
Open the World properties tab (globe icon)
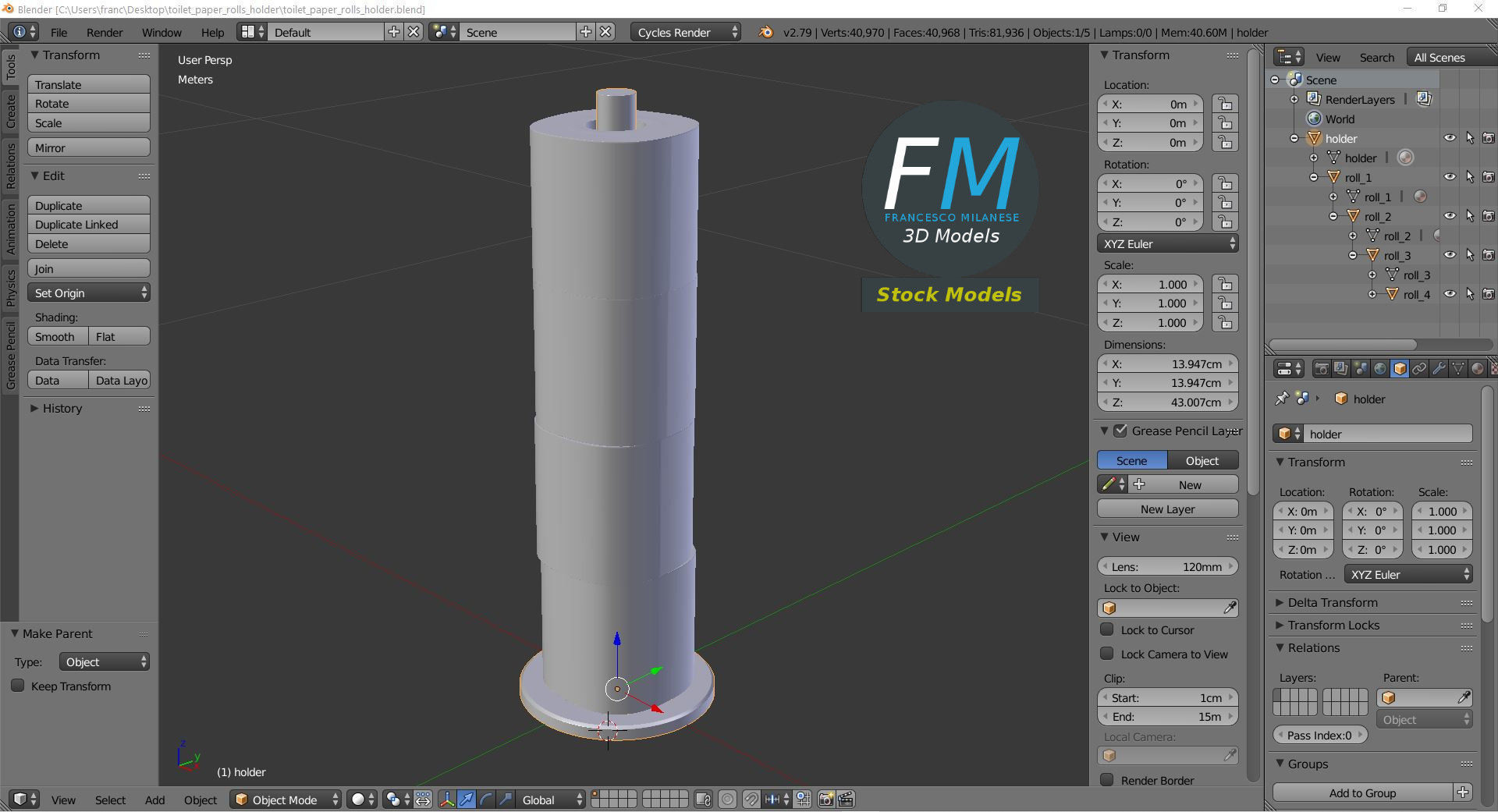[1380, 369]
